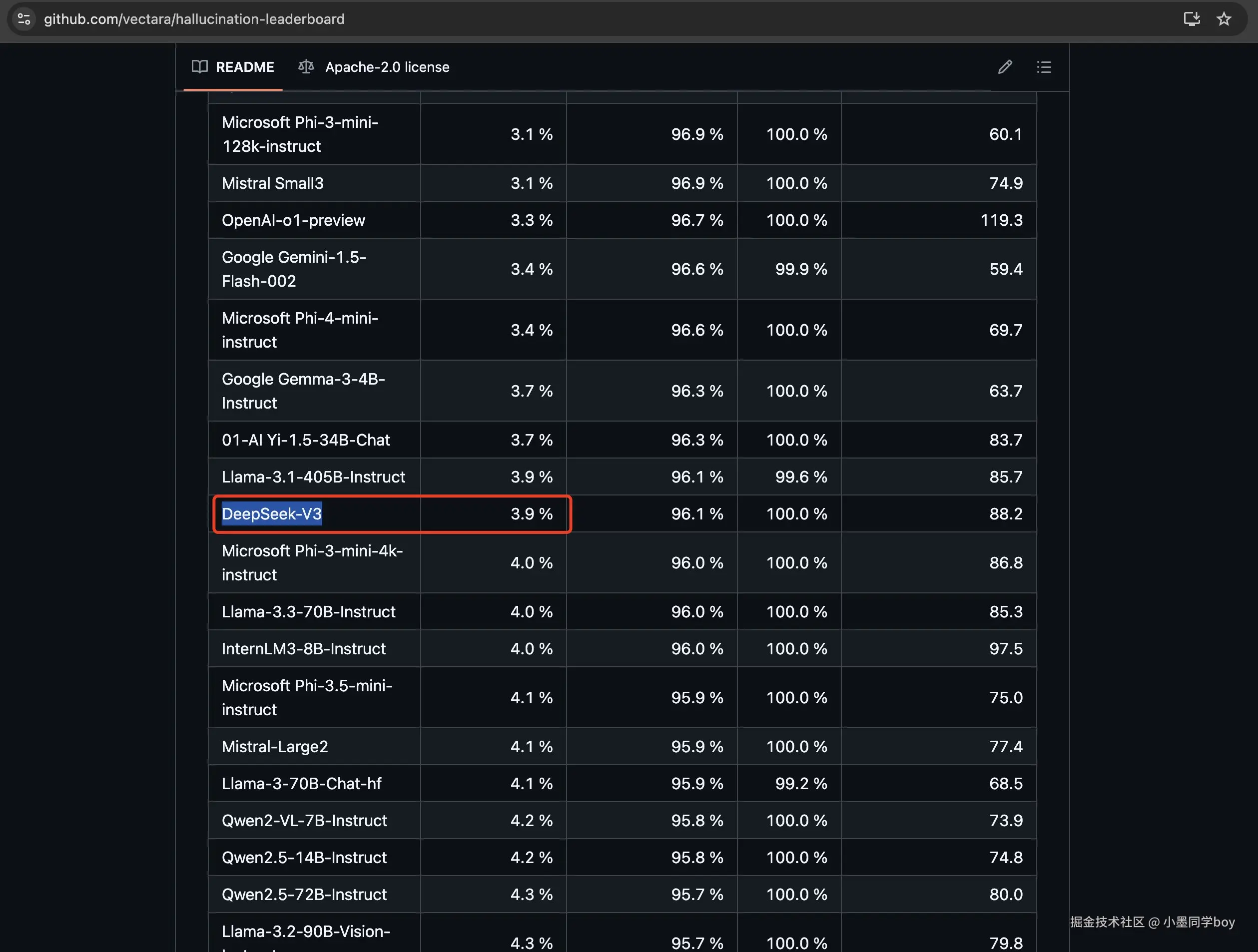Image resolution: width=1258 pixels, height=952 pixels.
Task: Click the InternLM3-8B-Instruct model cell
Action: [x=303, y=648]
